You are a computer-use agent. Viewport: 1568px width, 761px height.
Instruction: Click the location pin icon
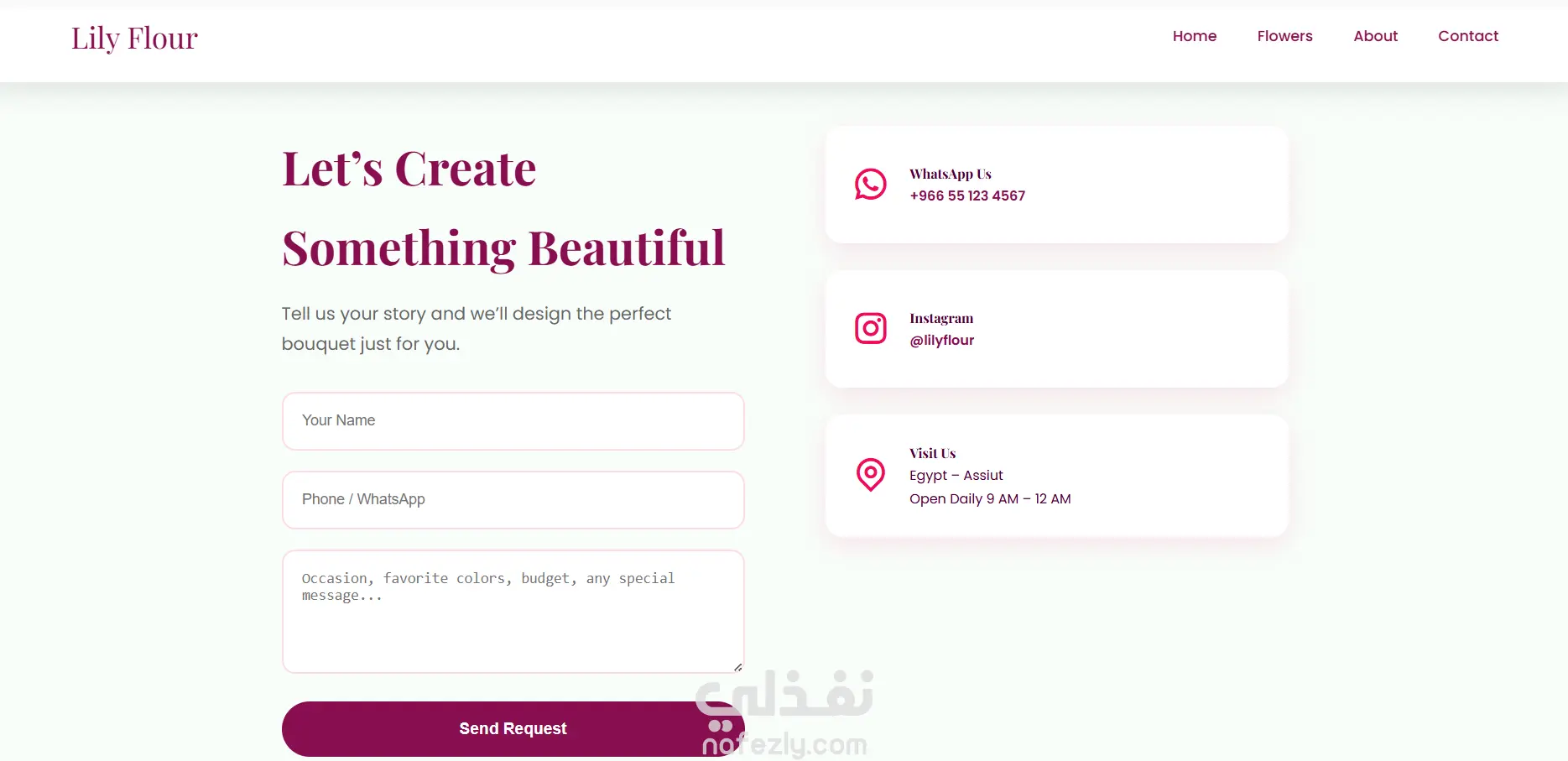(x=870, y=474)
